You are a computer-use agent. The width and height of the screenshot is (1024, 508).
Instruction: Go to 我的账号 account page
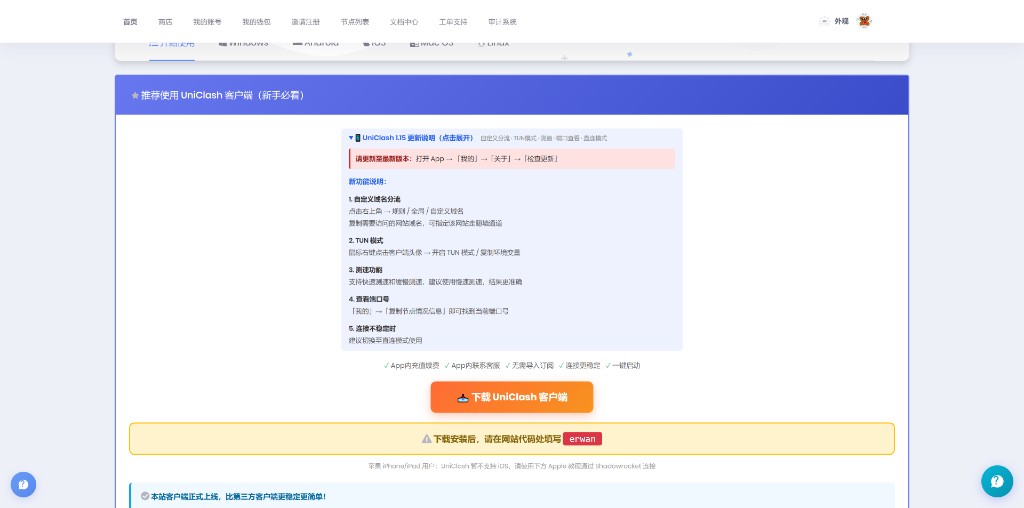coord(207,22)
